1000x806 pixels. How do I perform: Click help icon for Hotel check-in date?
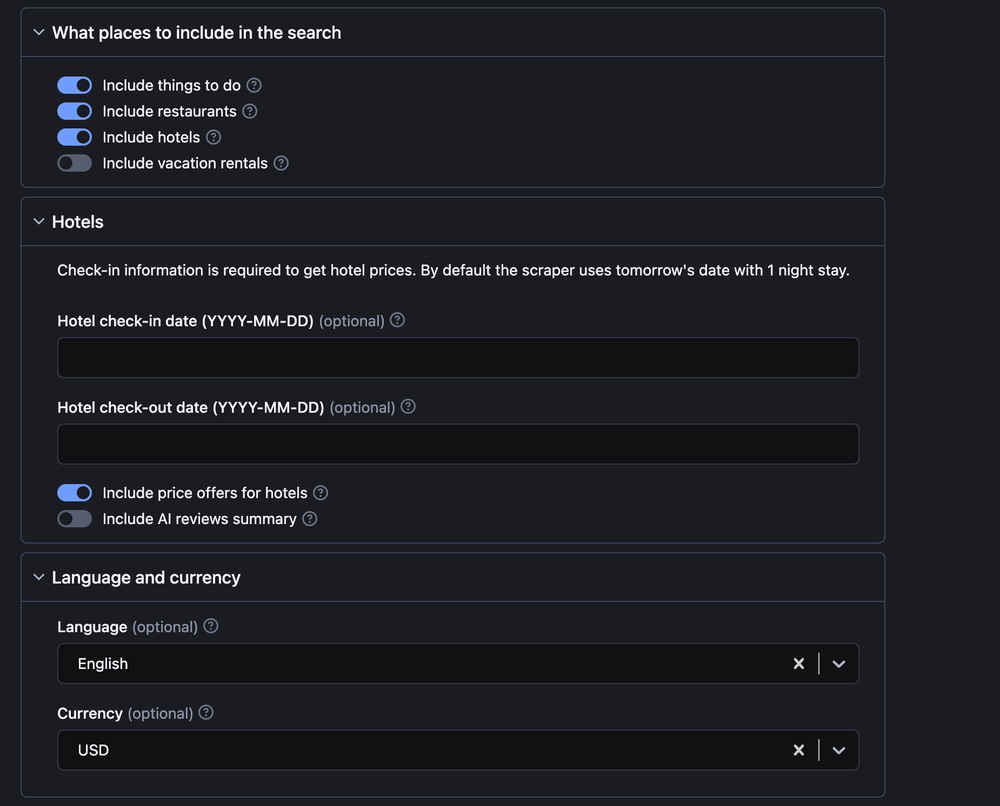point(398,321)
